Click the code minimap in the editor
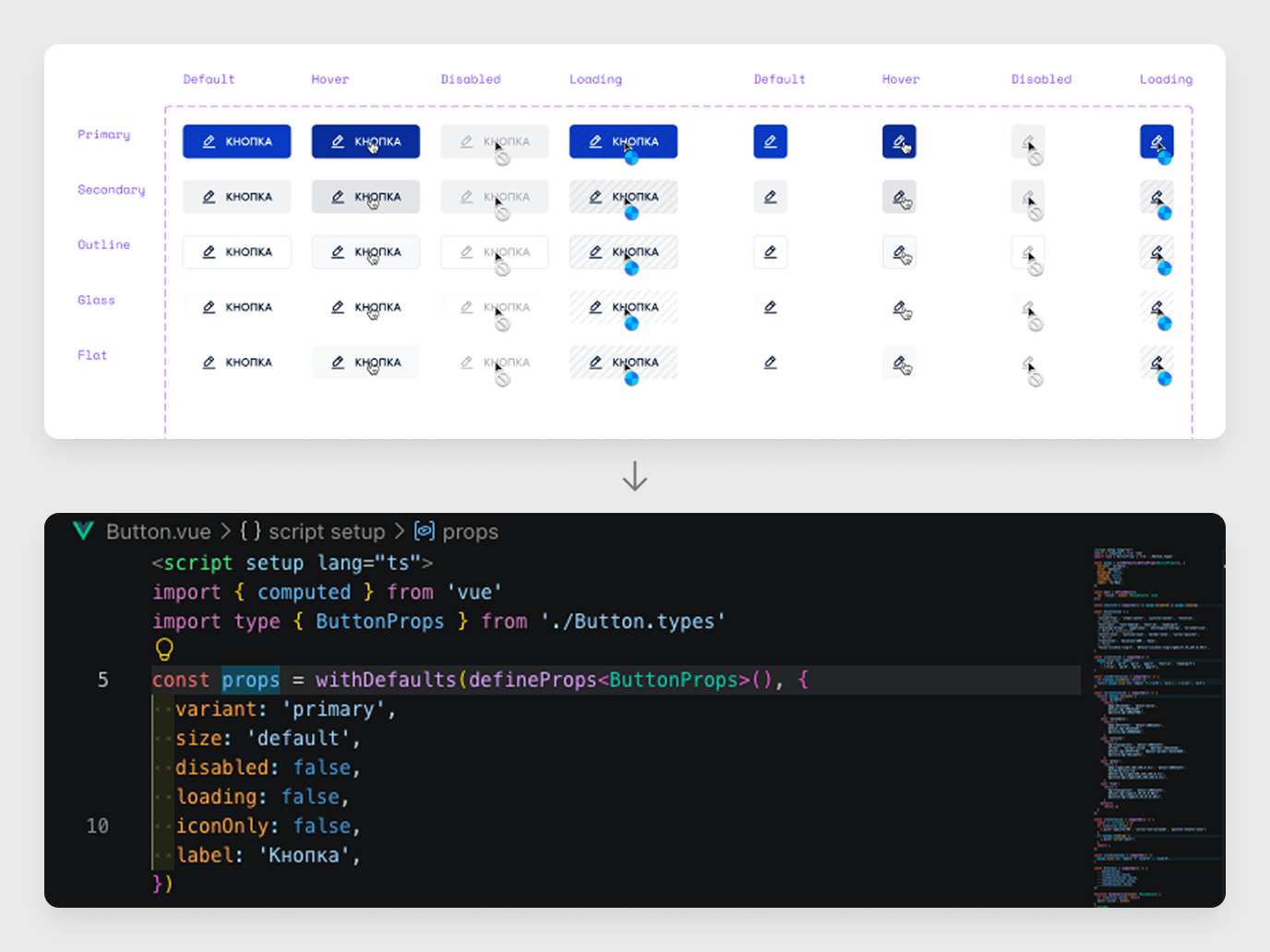This screenshot has height=952, width=1270. tap(1157, 726)
